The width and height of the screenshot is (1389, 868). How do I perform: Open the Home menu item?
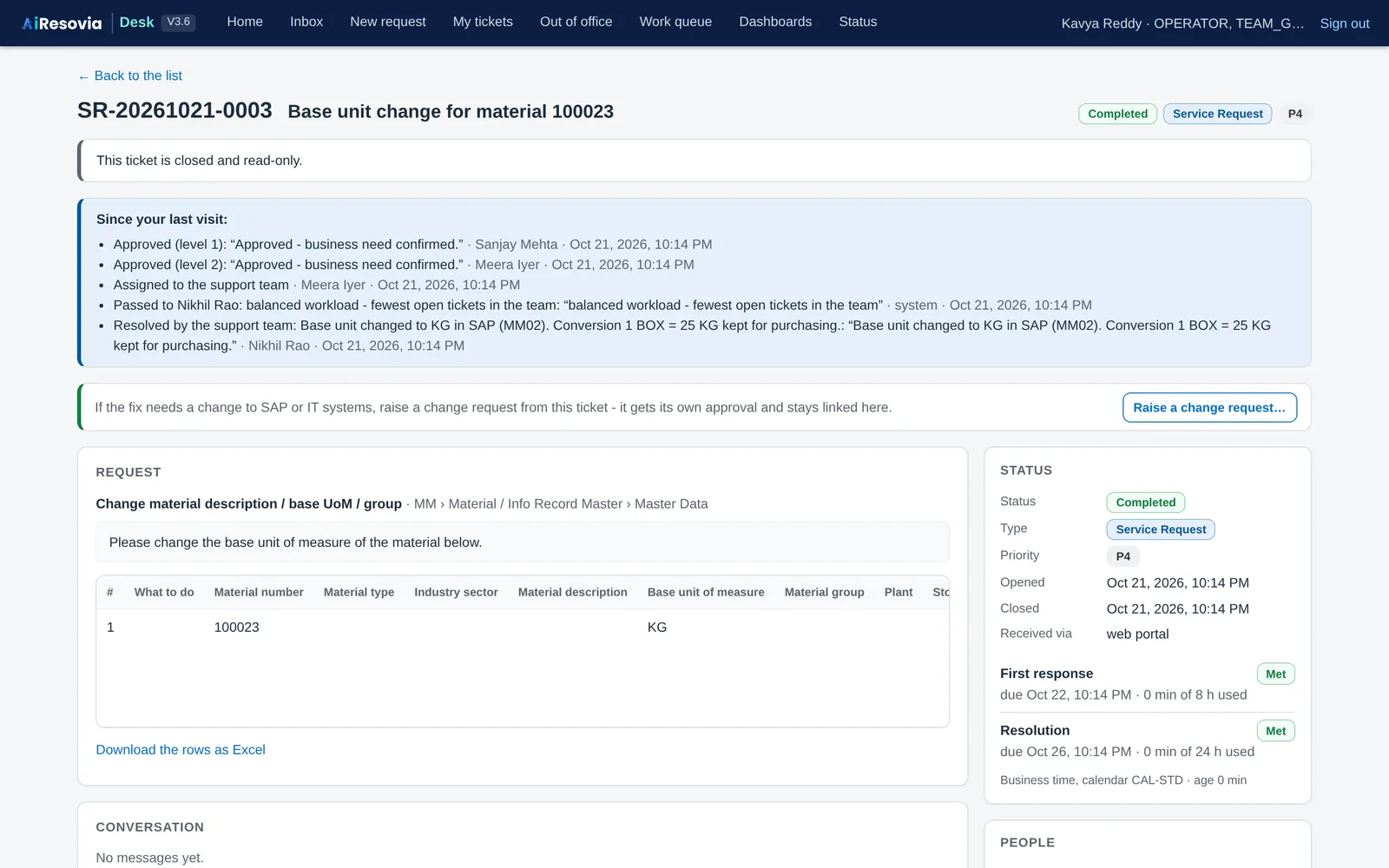click(245, 22)
